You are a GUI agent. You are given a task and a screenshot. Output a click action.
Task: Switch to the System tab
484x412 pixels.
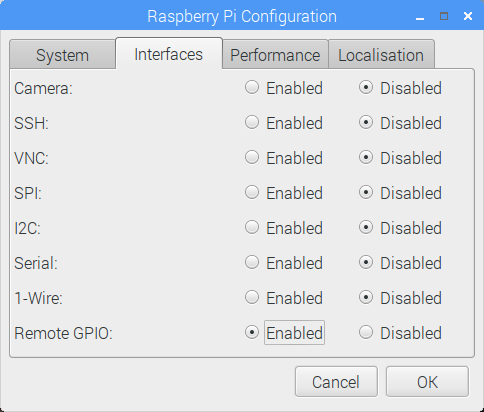[x=63, y=55]
